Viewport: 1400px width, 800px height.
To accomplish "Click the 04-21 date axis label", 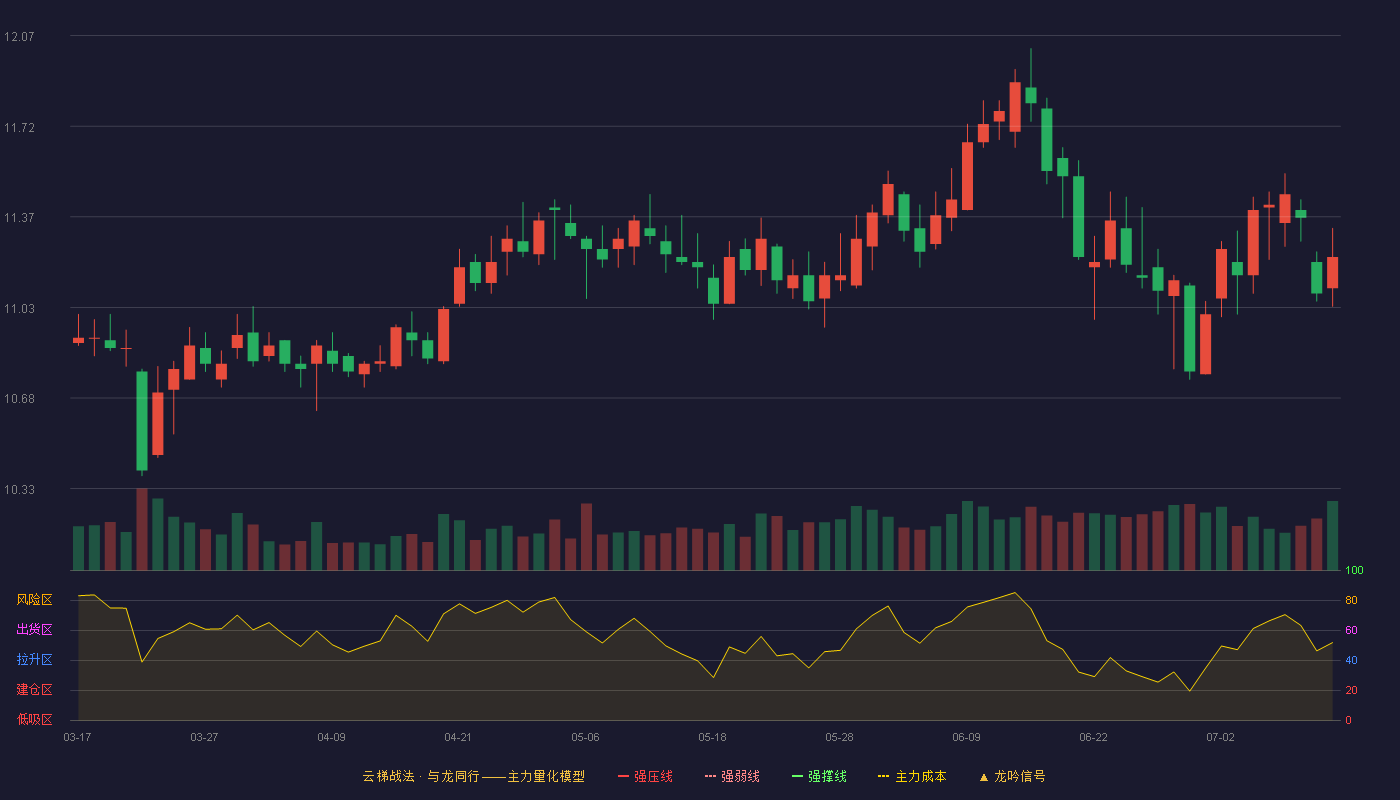I will (x=458, y=737).
